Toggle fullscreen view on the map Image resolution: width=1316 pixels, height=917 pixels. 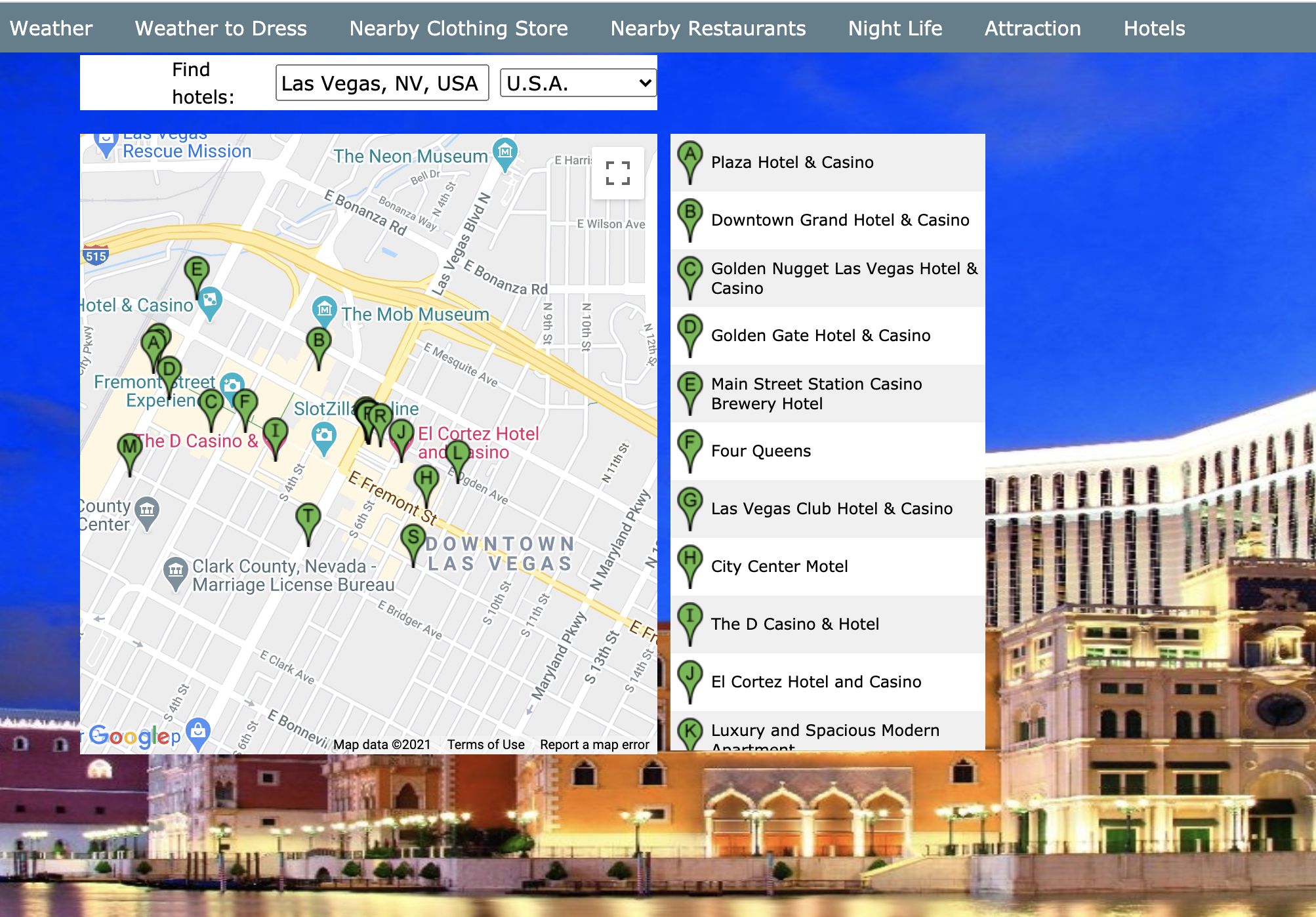[x=617, y=173]
